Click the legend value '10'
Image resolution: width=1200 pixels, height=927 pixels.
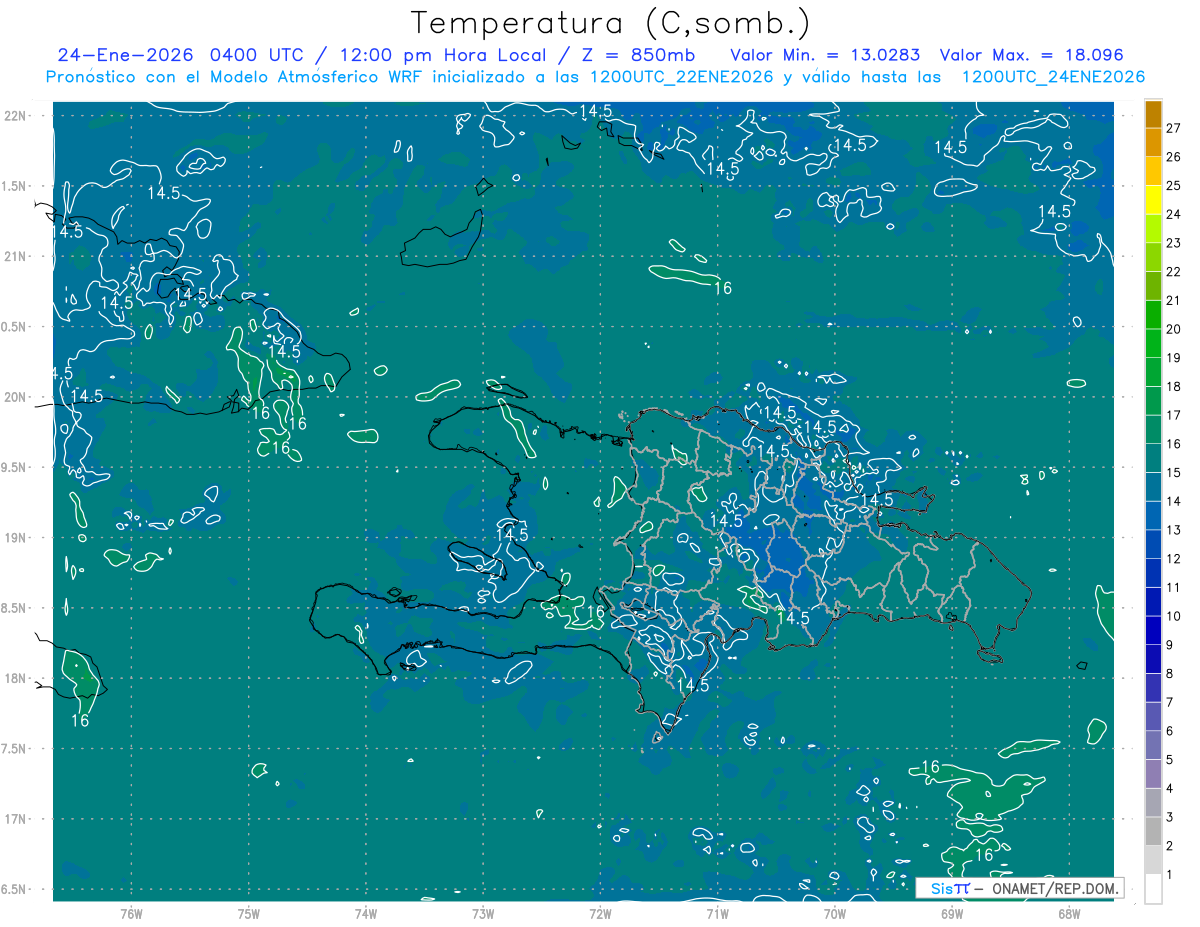coord(1174,616)
